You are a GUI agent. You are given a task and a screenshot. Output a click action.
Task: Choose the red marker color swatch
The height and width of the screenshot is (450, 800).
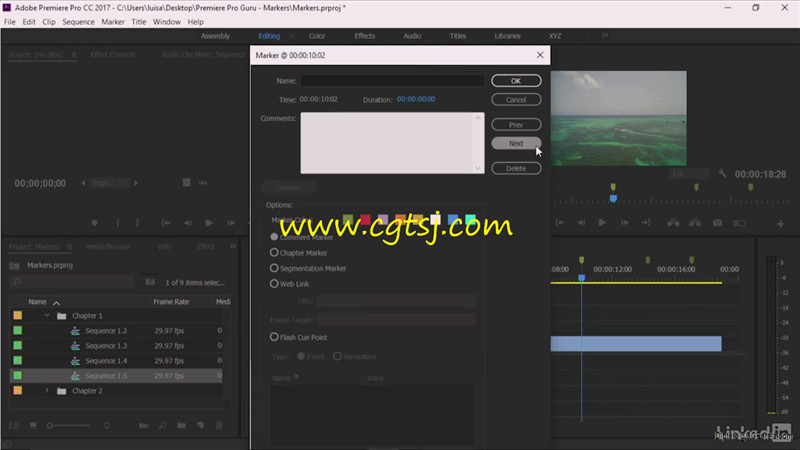click(x=365, y=219)
